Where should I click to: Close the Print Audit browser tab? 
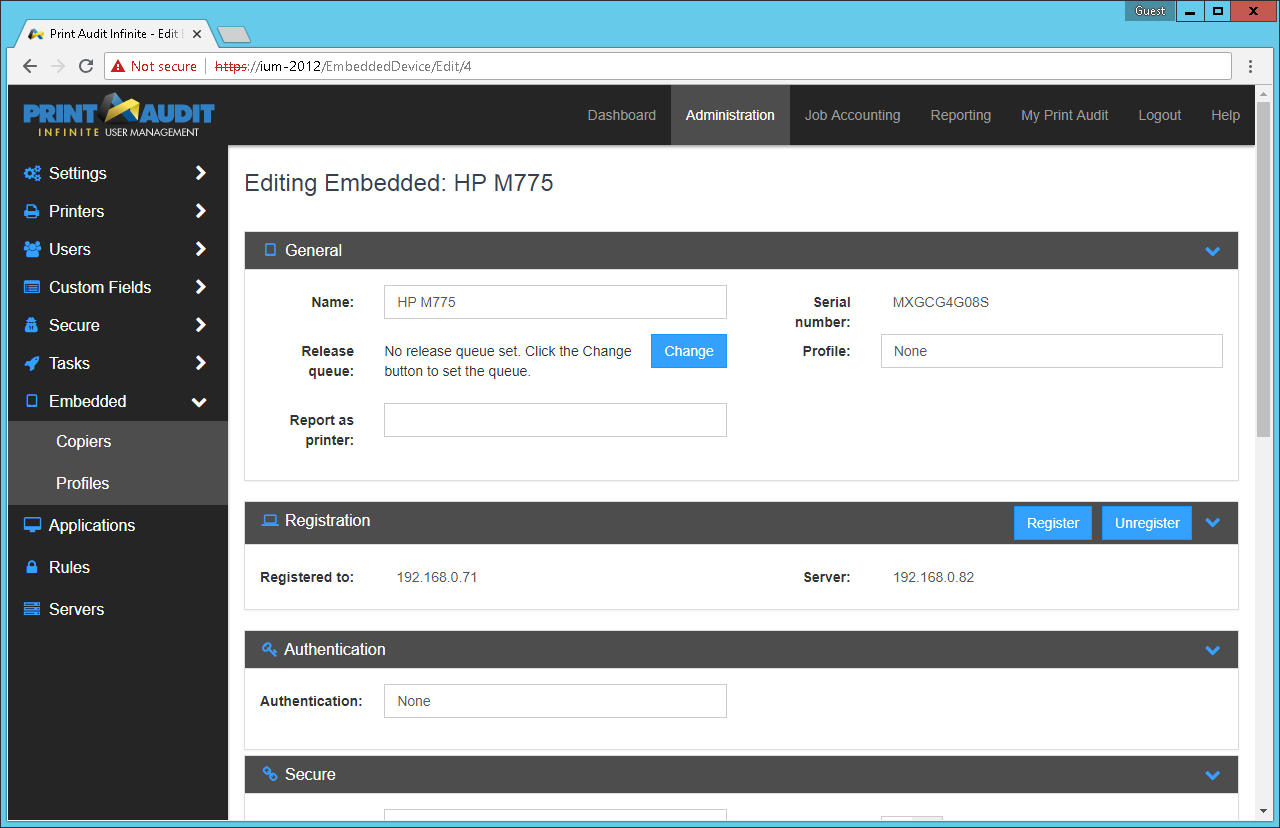(x=196, y=34)
